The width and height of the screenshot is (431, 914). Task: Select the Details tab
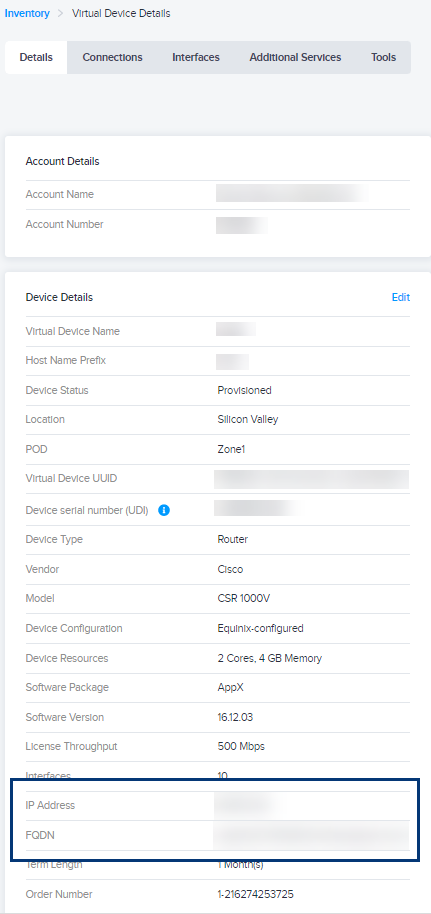[36, 57]
